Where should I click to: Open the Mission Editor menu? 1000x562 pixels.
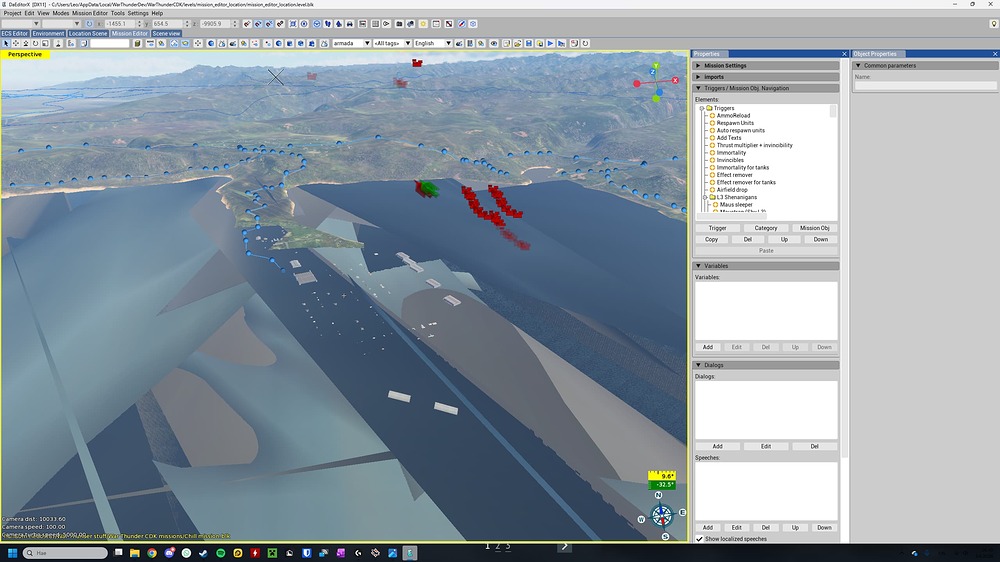pyautogui.click(x=90, y=13)
